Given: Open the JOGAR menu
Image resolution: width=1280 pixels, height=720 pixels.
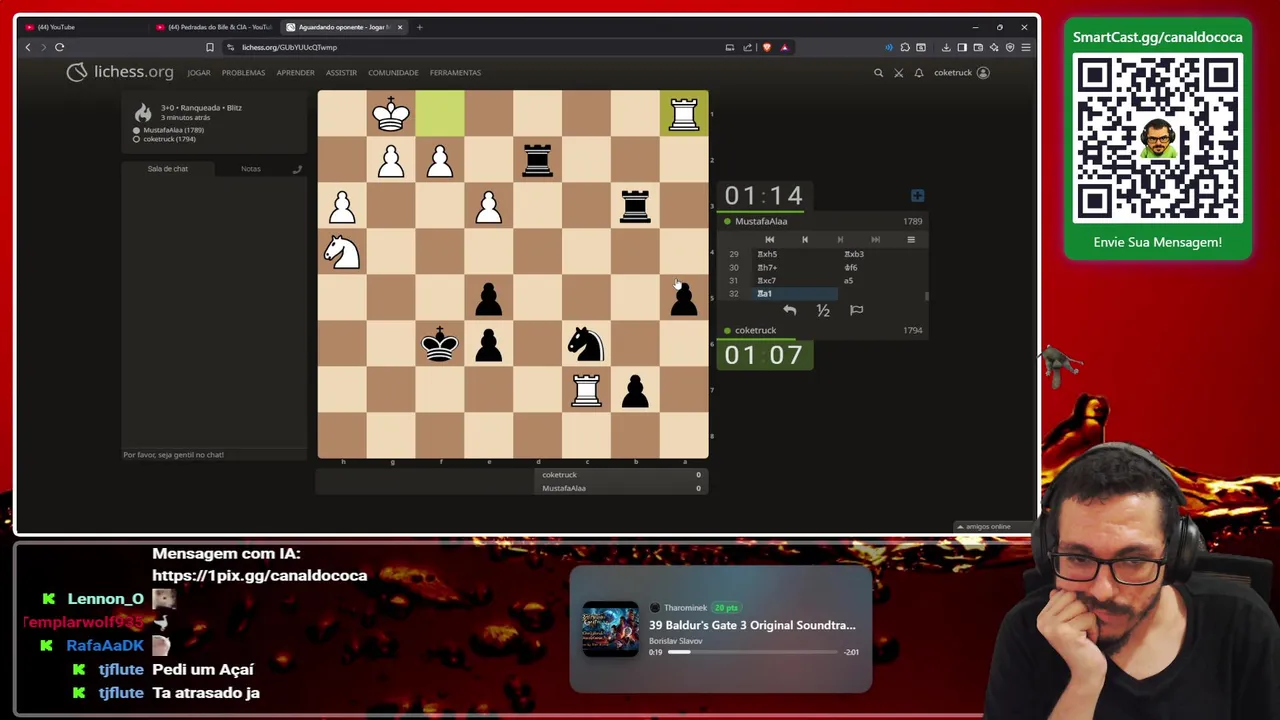Looking at the screenshot, I should pos(199,73).
